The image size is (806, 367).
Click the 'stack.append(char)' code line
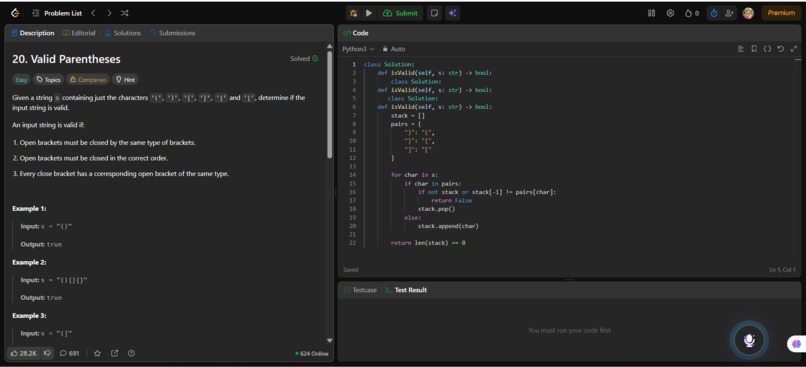coord(448,226)
